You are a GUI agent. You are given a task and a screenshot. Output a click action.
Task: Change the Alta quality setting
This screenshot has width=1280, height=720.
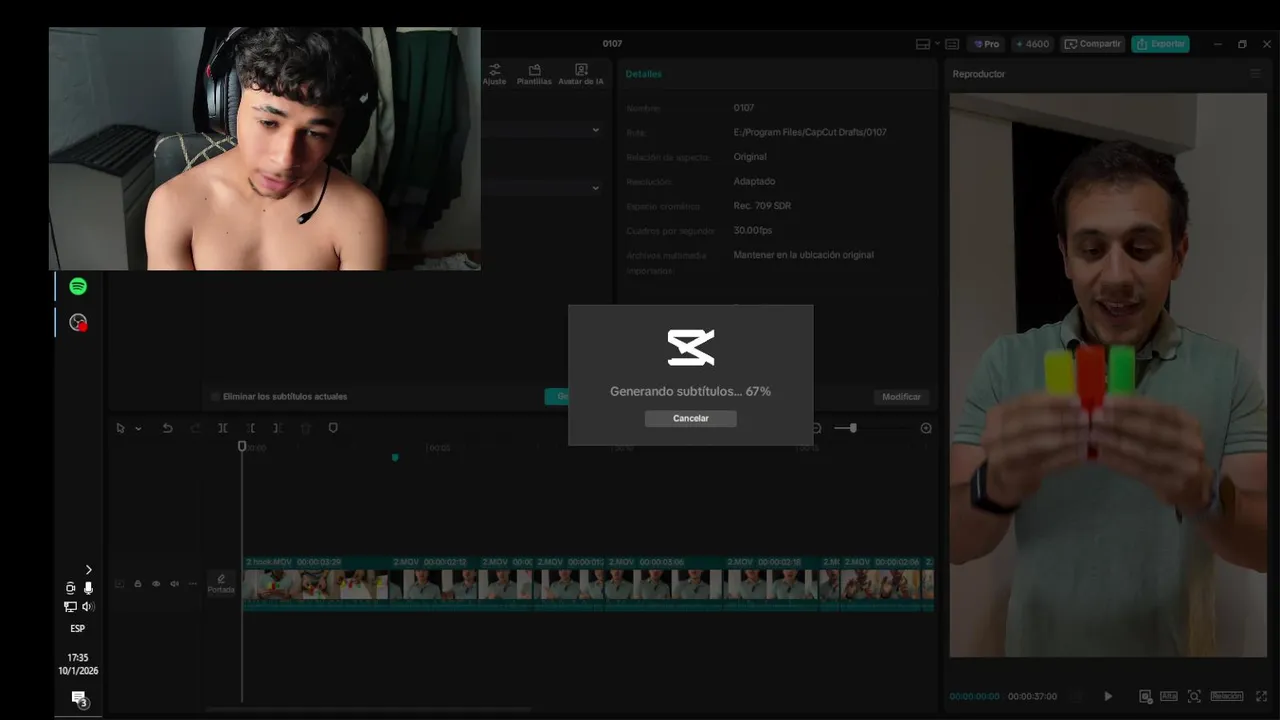point(1169,696)
